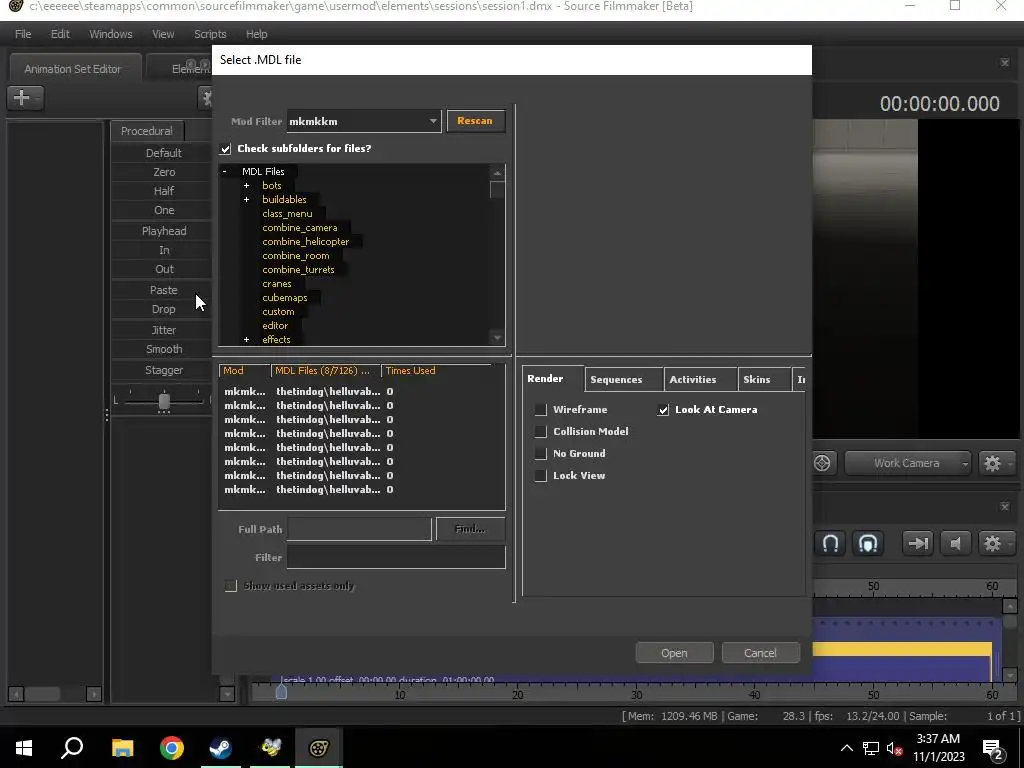Enable the No Ground checkbox
The height and width of the screenshot is (768, 1024).
point(541,454)
